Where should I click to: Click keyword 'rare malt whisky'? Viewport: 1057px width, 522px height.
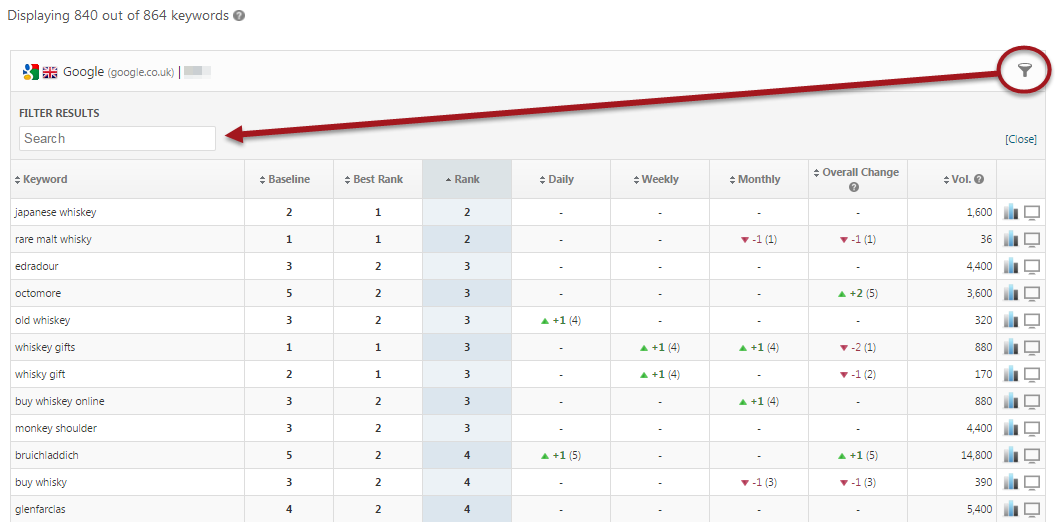click(53, 239)
